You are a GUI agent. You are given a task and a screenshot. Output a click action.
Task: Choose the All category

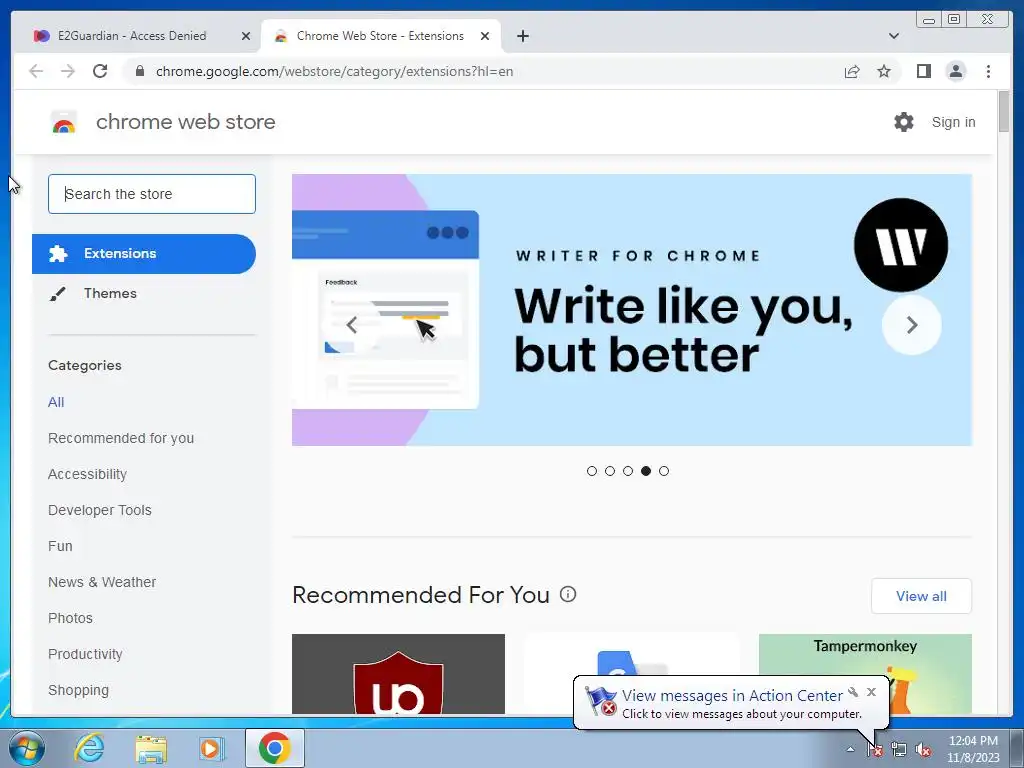56,402
